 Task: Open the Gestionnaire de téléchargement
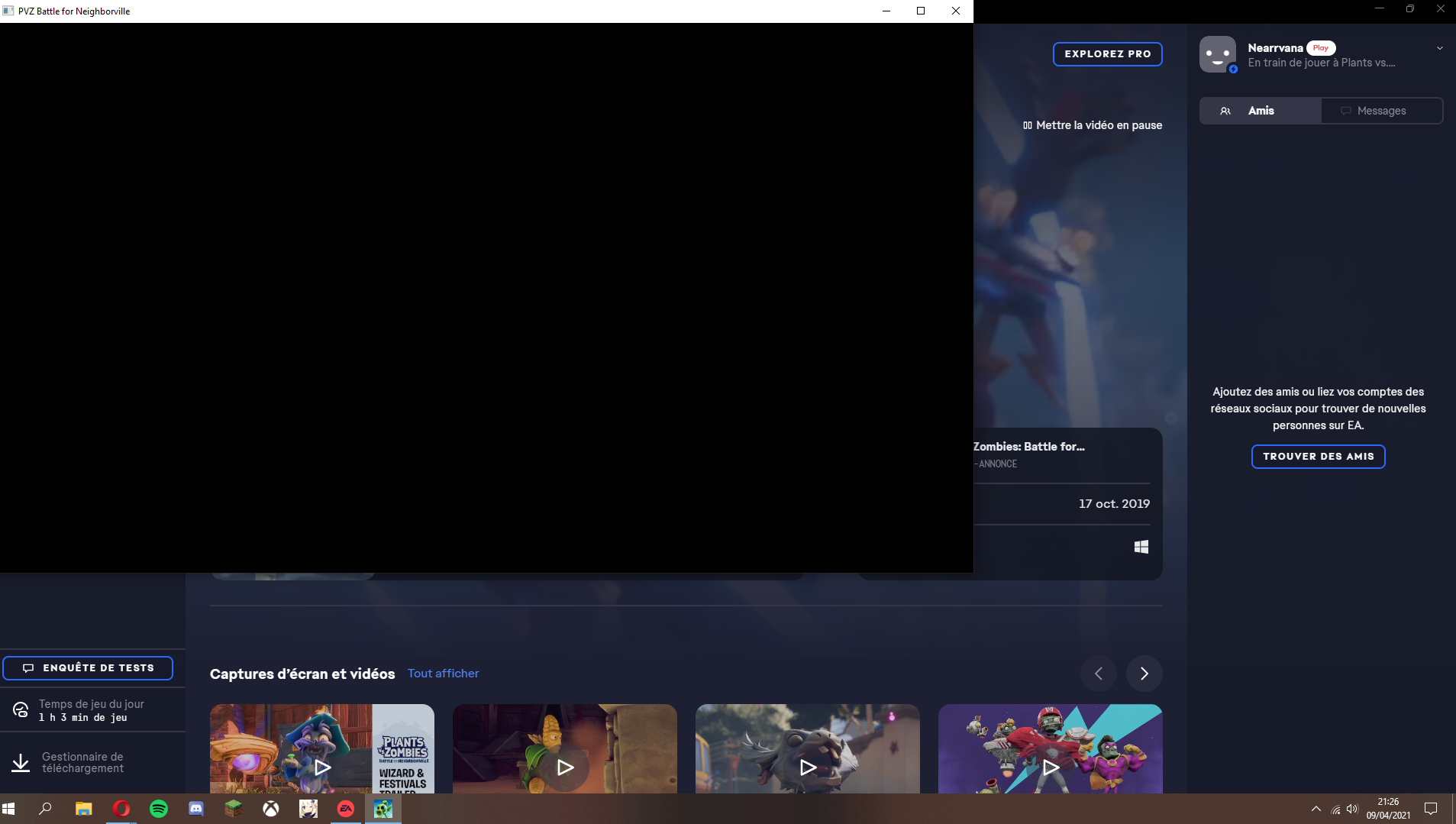[82, 762]
